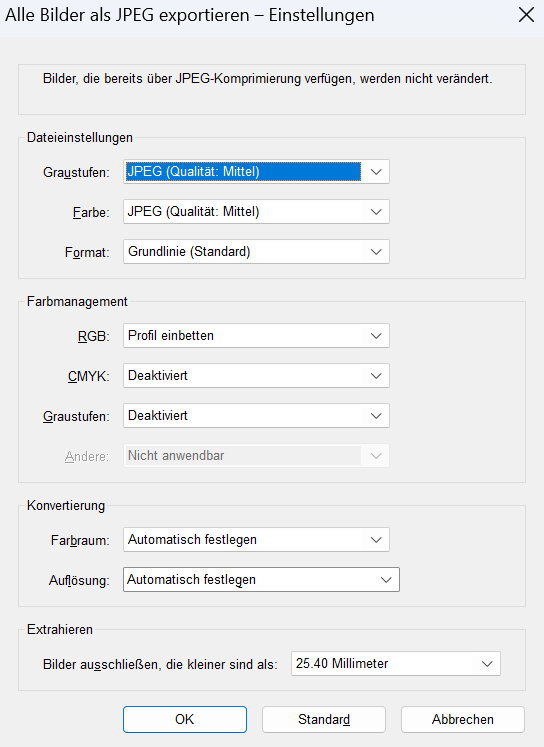Close the JPEG export settings dialog
Screen dimensions: 544x747
pos(526,15)
